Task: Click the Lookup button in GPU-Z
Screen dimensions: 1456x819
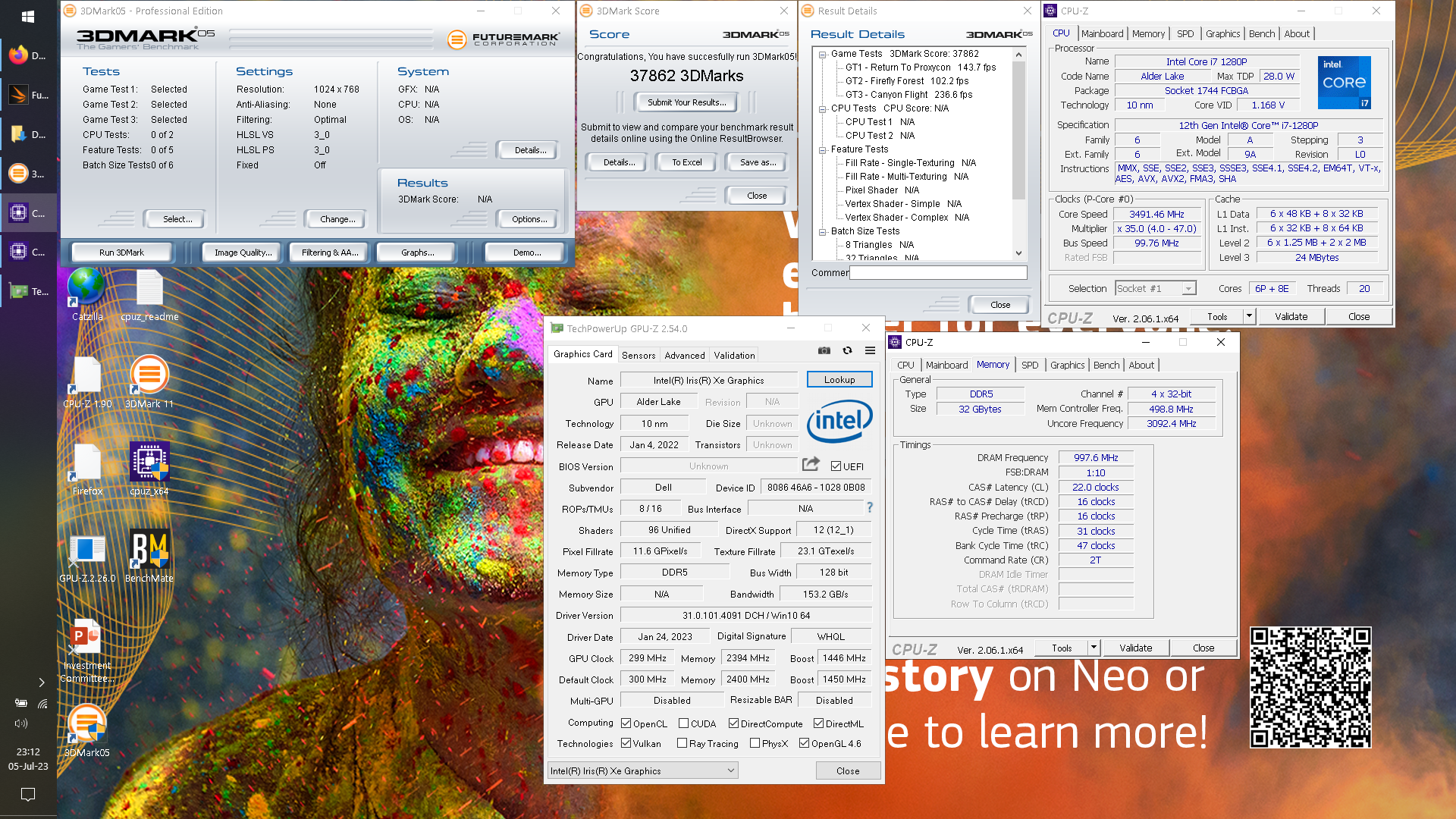Action: click(x=839, y=379)
